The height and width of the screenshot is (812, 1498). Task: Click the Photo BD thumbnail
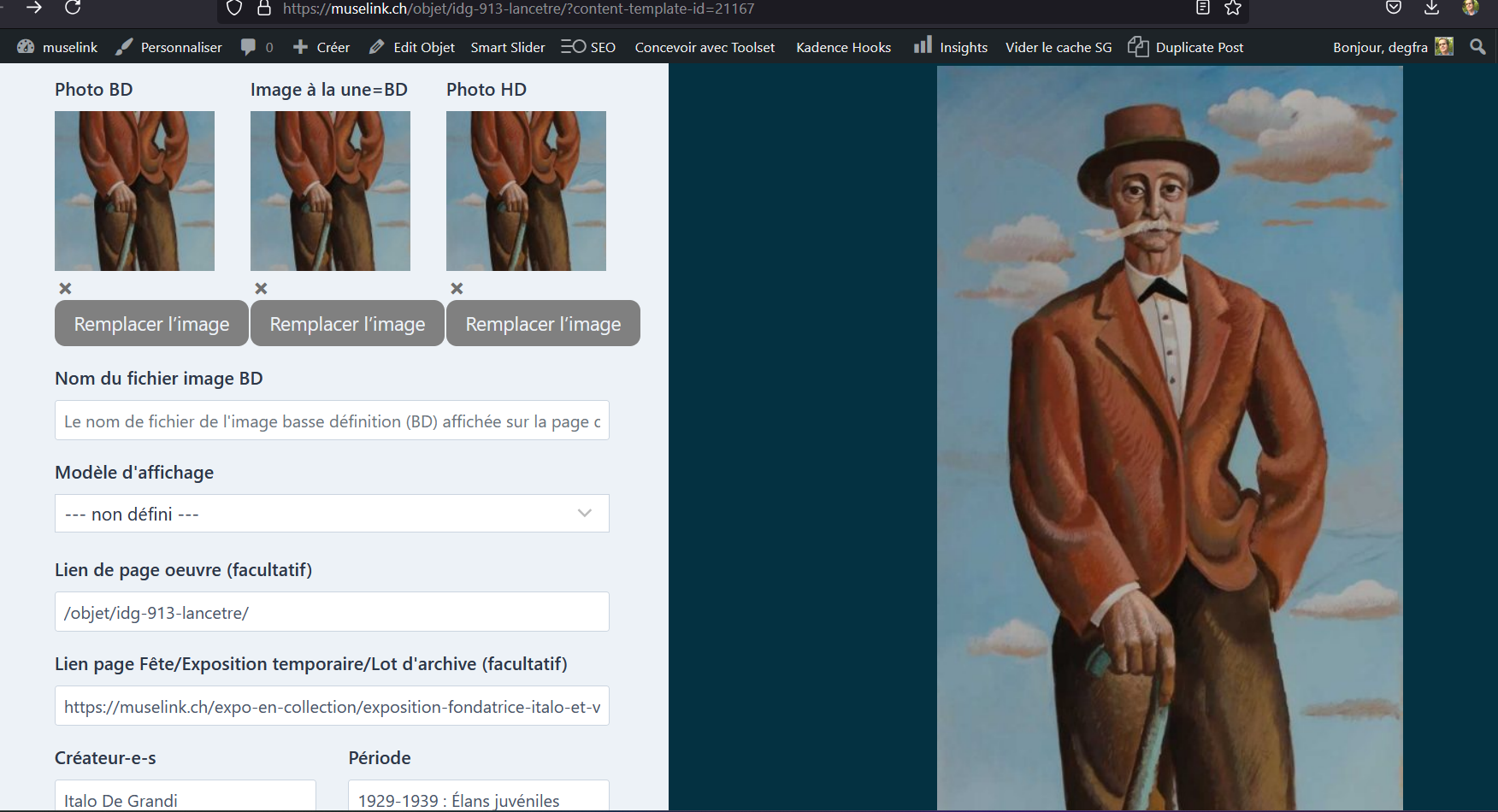(x=134, y=191)
